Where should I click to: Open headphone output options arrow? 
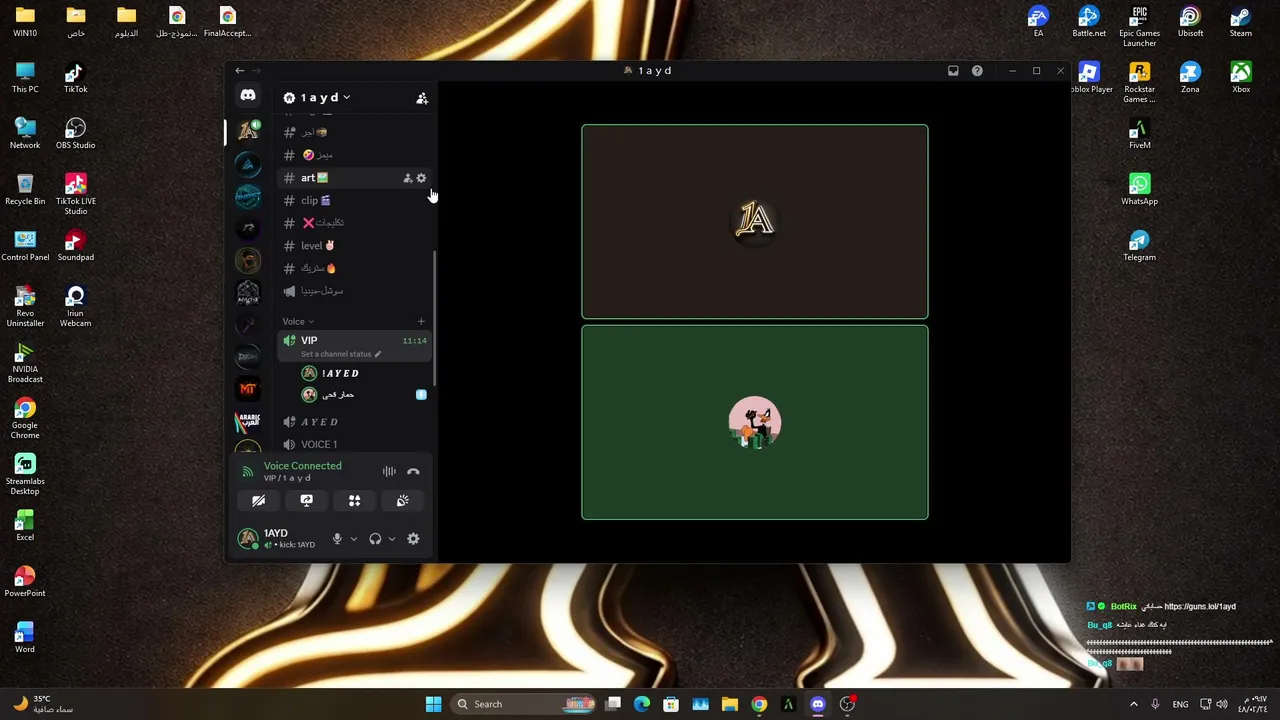point(391,539)
